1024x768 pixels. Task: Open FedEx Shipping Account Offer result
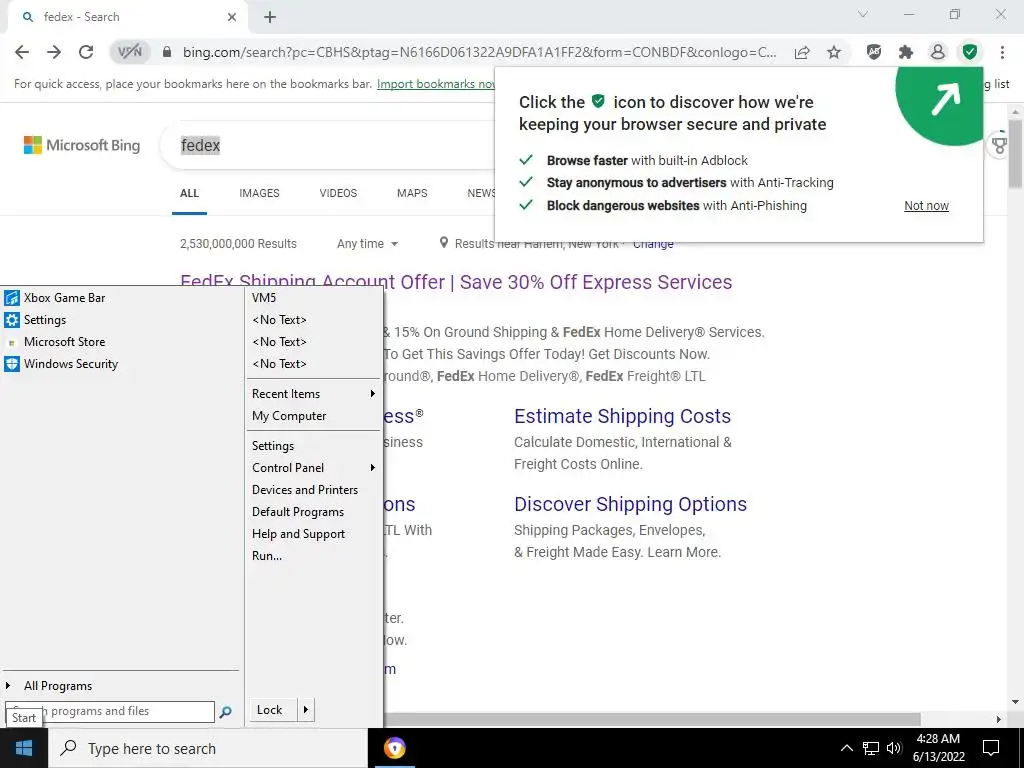coord(456,282)
